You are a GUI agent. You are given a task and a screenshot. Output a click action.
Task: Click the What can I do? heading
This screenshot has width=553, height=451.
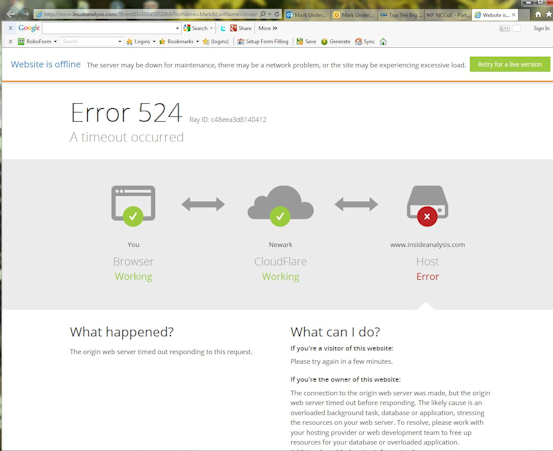click(335, 332)
